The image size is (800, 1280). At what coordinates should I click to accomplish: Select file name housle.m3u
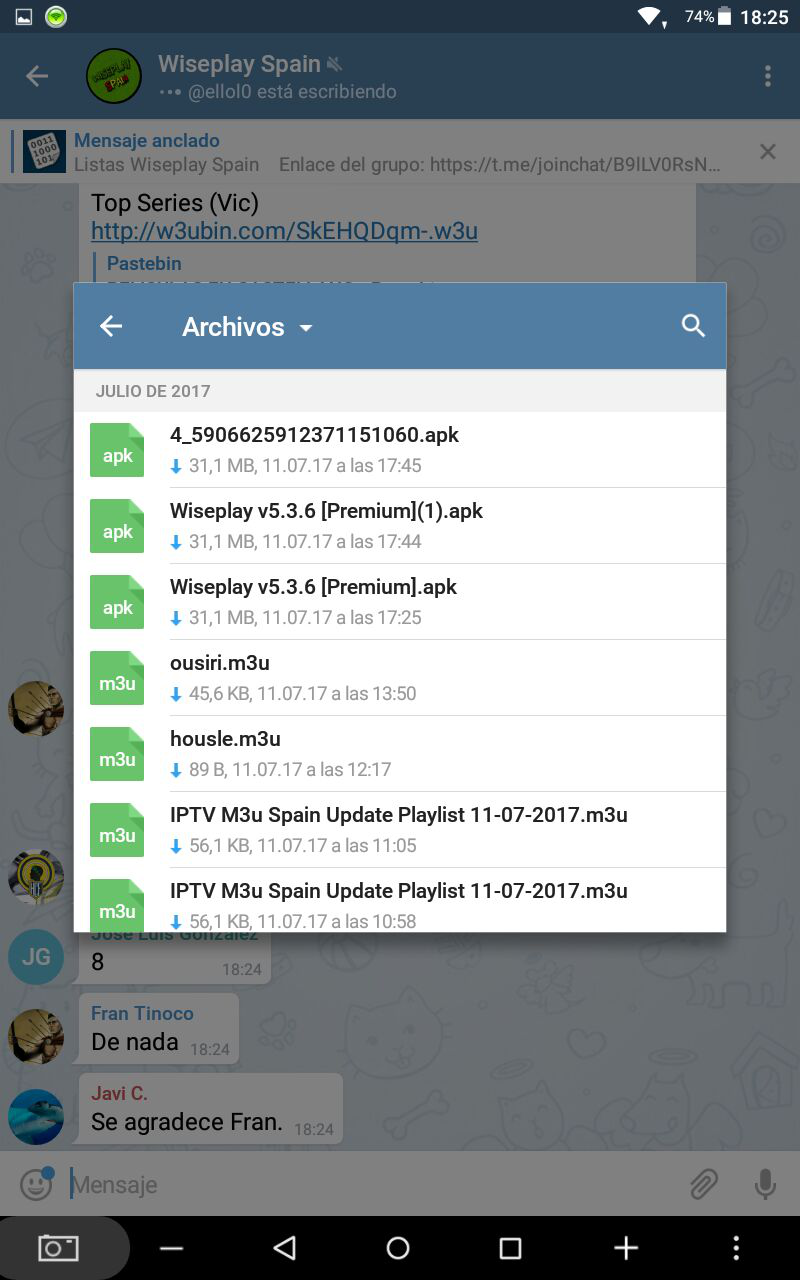click(225, 739)
